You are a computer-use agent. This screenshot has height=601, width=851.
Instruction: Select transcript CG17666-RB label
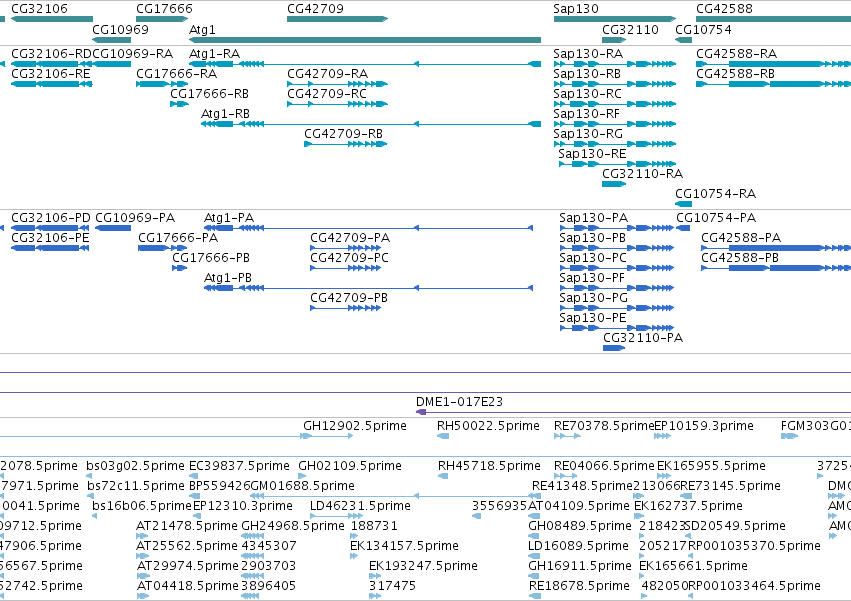click(x=209, y=94)
